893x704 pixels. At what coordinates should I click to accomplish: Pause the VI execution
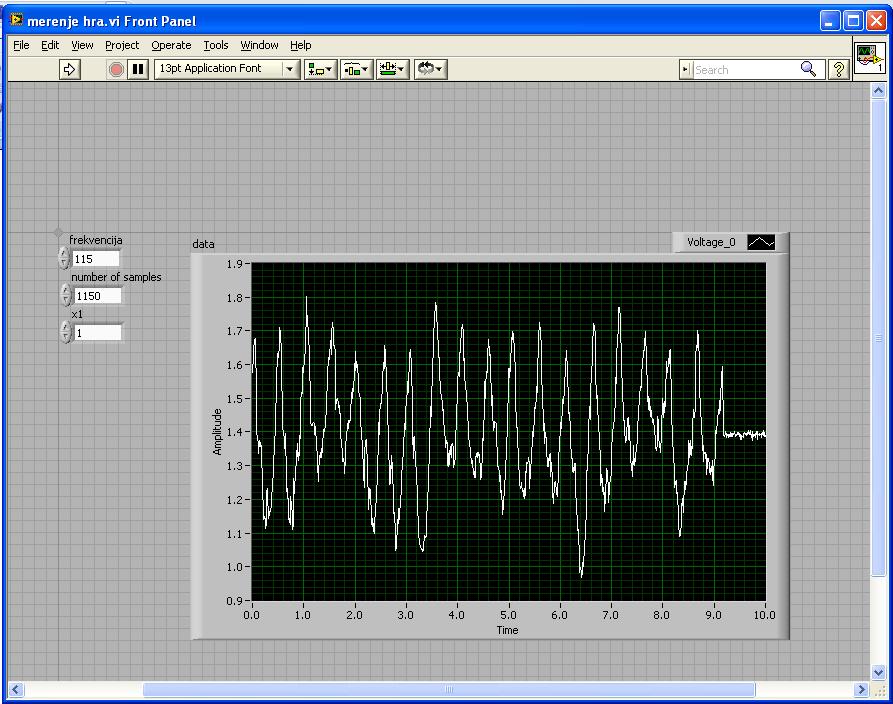point(138,69)
